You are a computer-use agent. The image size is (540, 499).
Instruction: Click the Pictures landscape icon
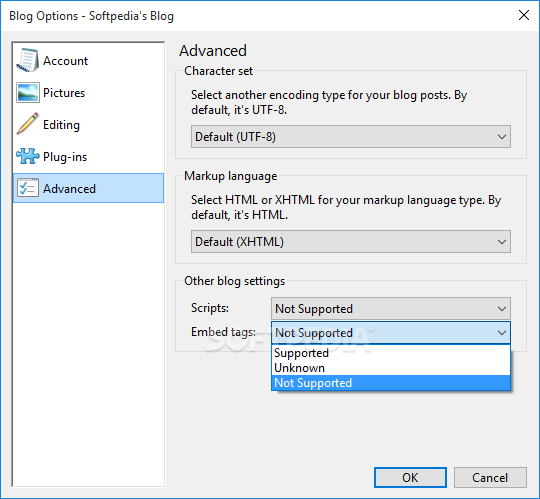(x=28, y=92)
